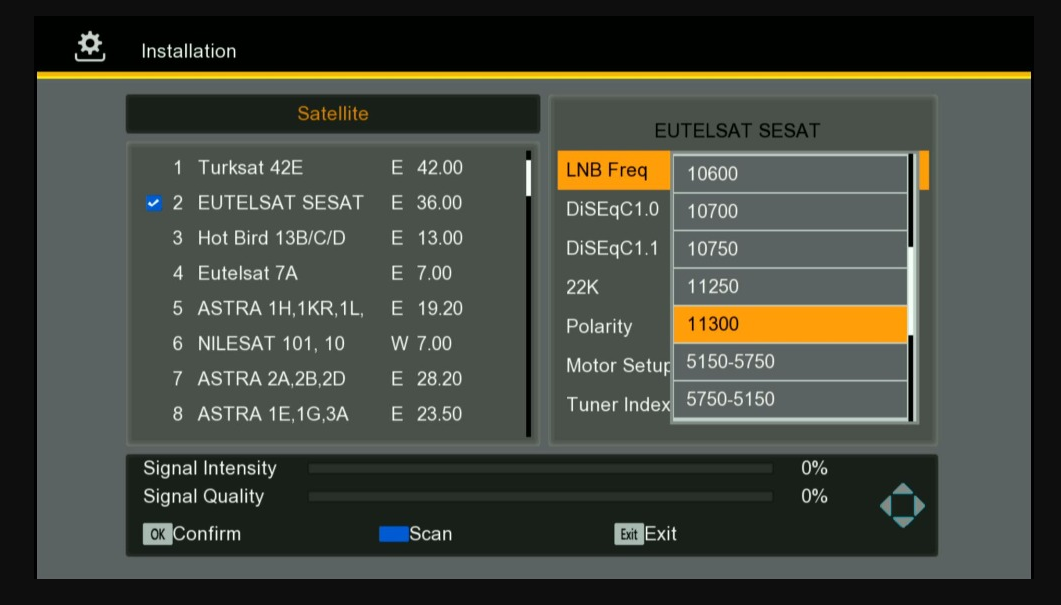This screenshot has height=605, width=1061.
Task: Click the Satellite header tab
Action: [332, 114]
